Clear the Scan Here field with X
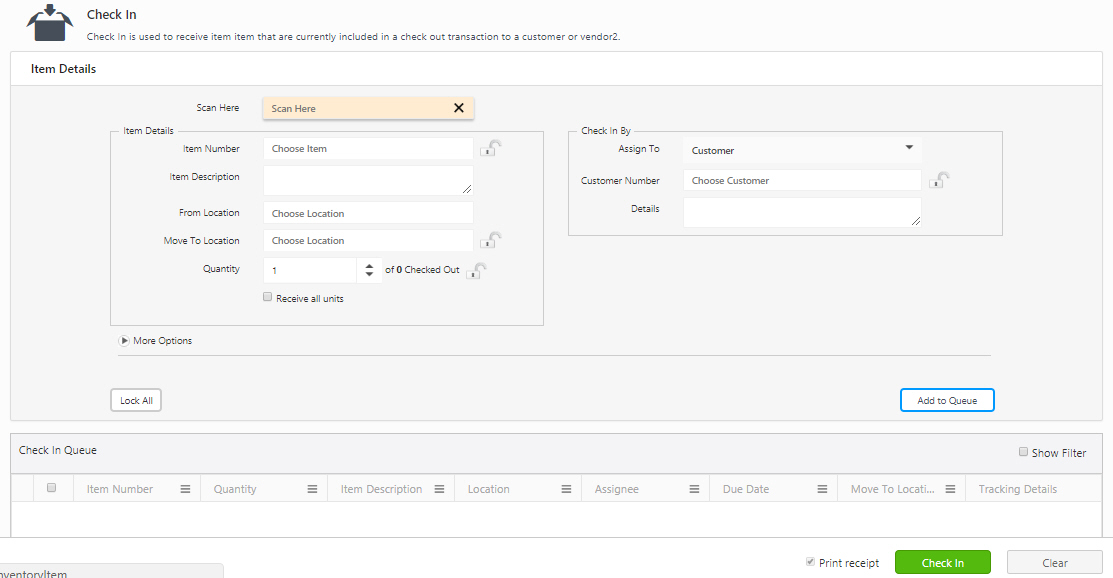The height and width of the screenshot is (578, 1113). click(459, 108)
